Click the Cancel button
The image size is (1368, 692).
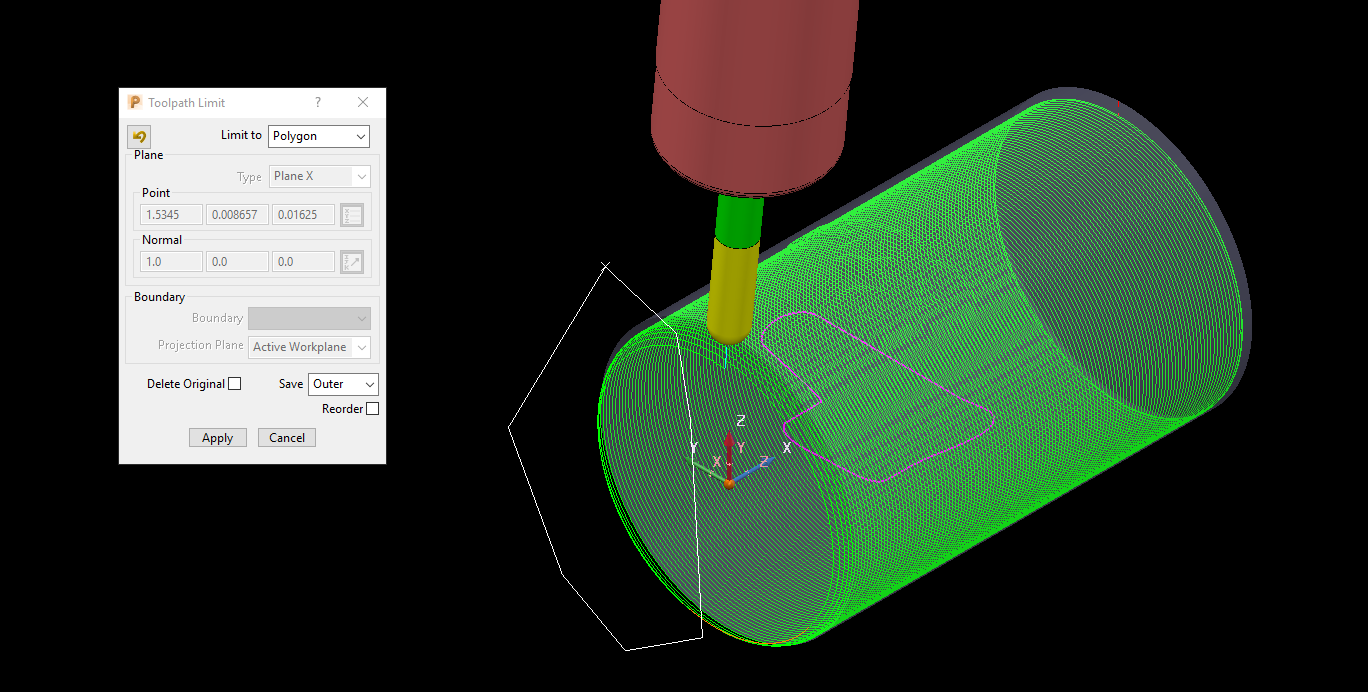[x=287, y=438]
